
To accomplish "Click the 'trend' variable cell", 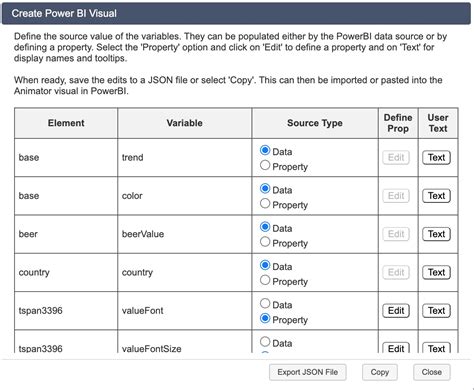I will pyautogui.click(x=185, y=157).
